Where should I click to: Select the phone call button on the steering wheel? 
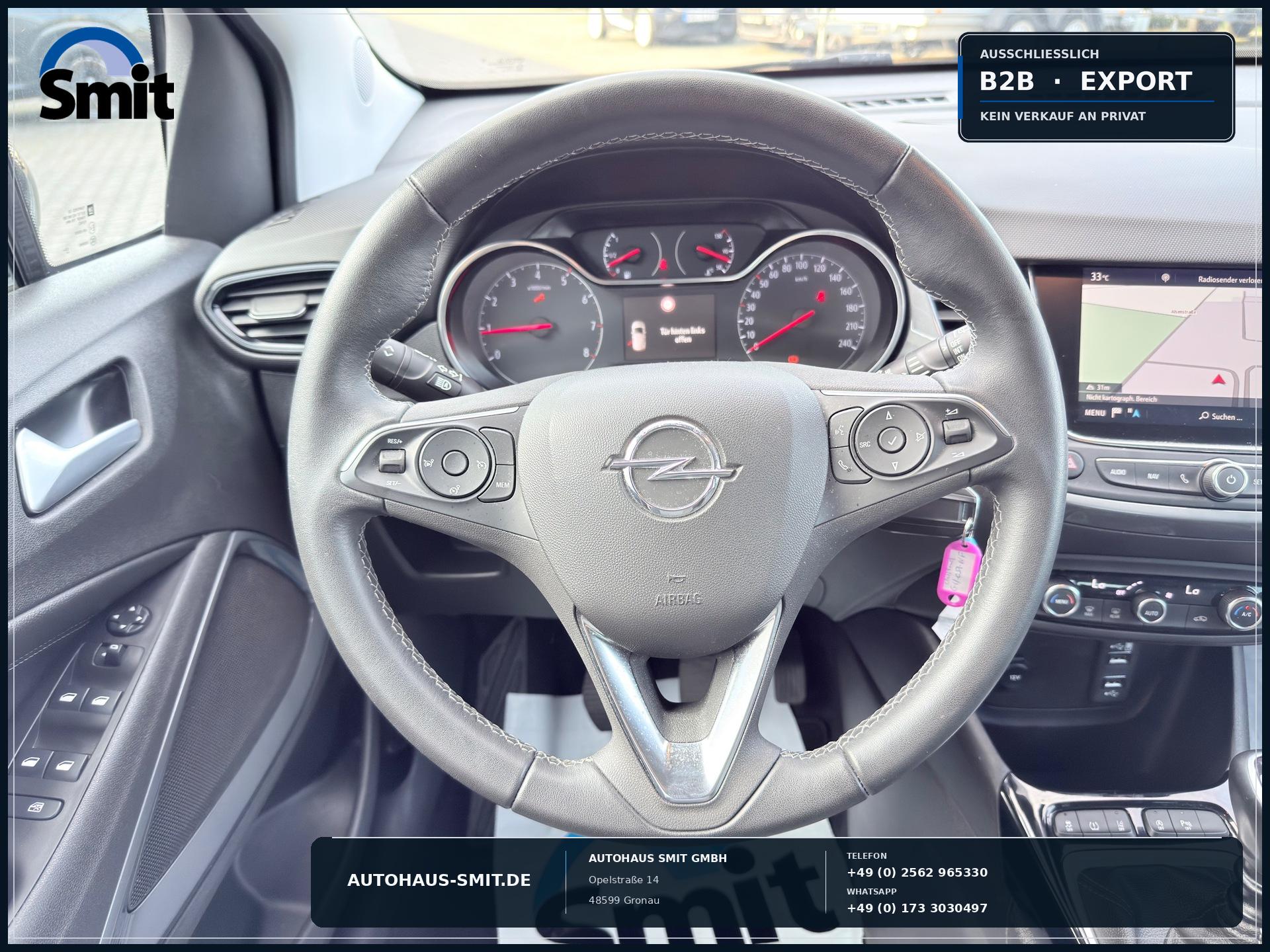pyautogui.click(x=845, y=464)
